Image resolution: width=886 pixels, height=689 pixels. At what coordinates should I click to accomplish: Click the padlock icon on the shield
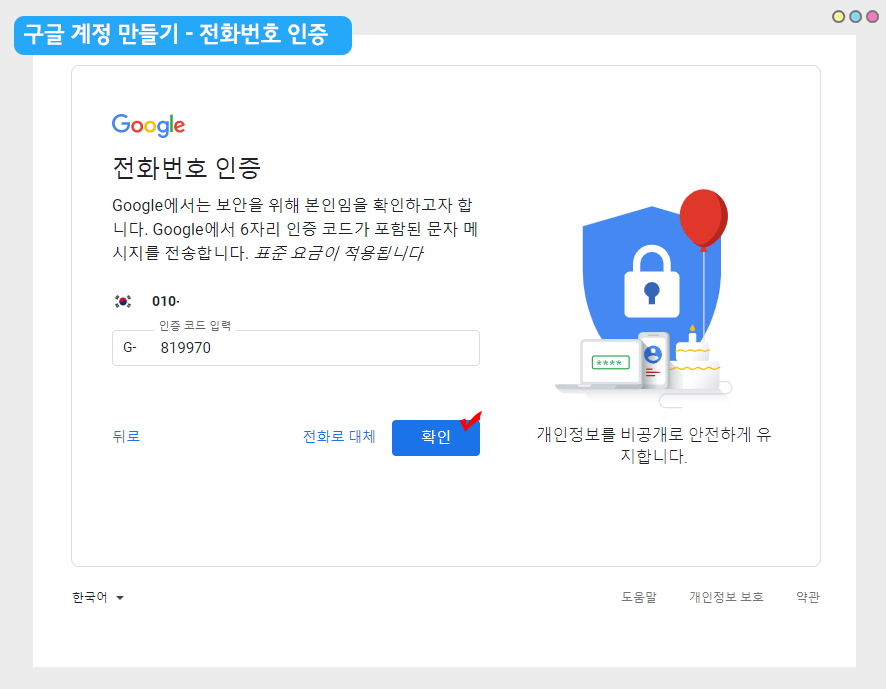tap(651, 279)
